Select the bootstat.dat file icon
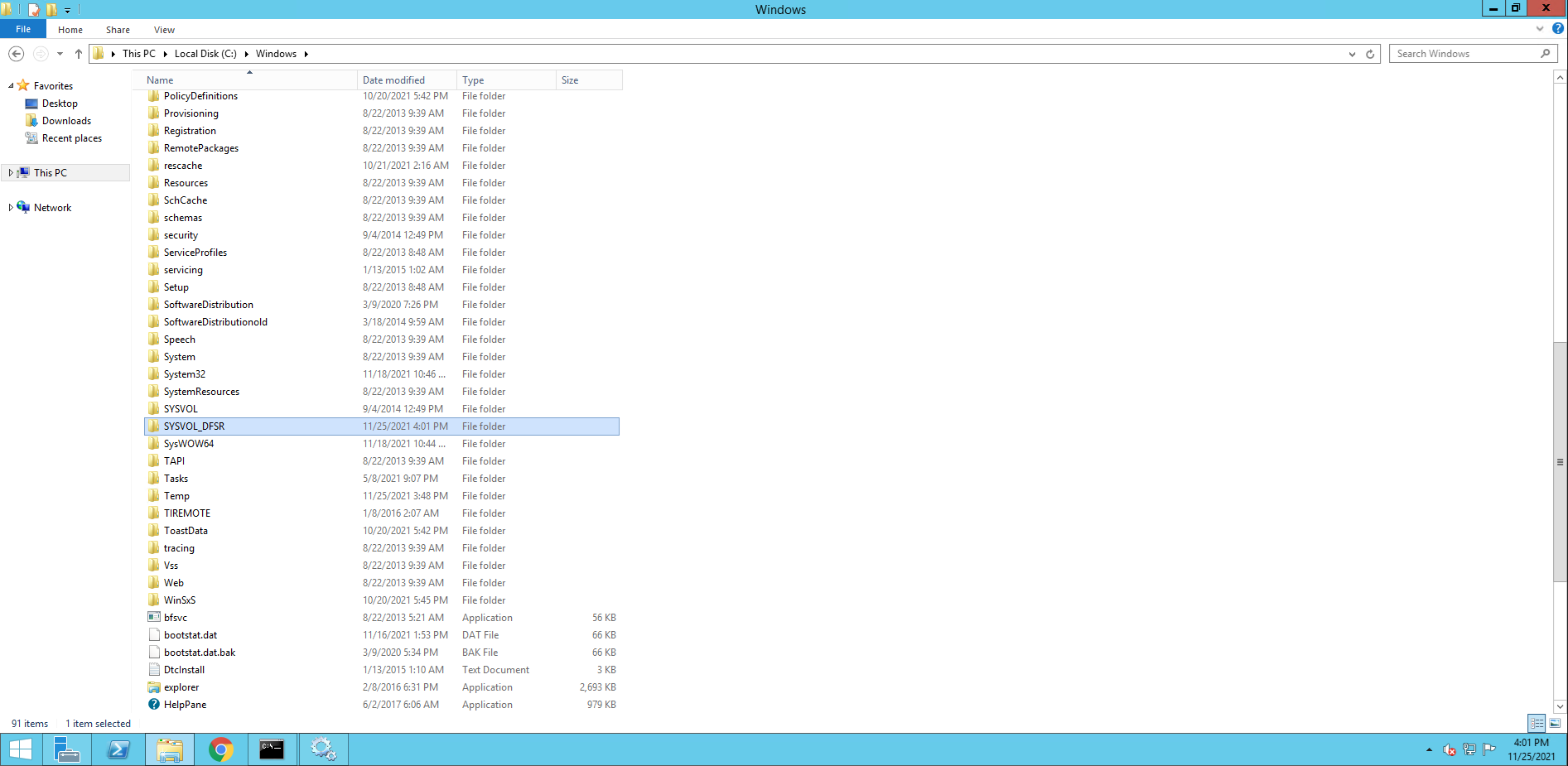Image resolution: width=1568 pixels, height=766 pixels. pyautogui.click(x=154, y=635)
